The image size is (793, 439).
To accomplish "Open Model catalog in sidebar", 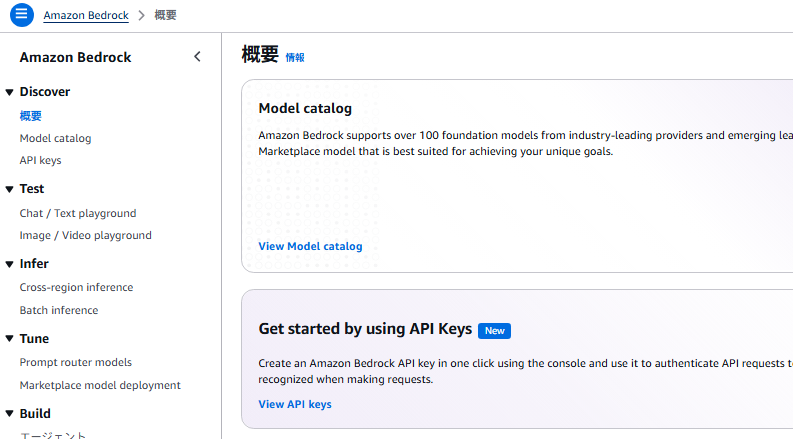I will (x=55, y=138).
